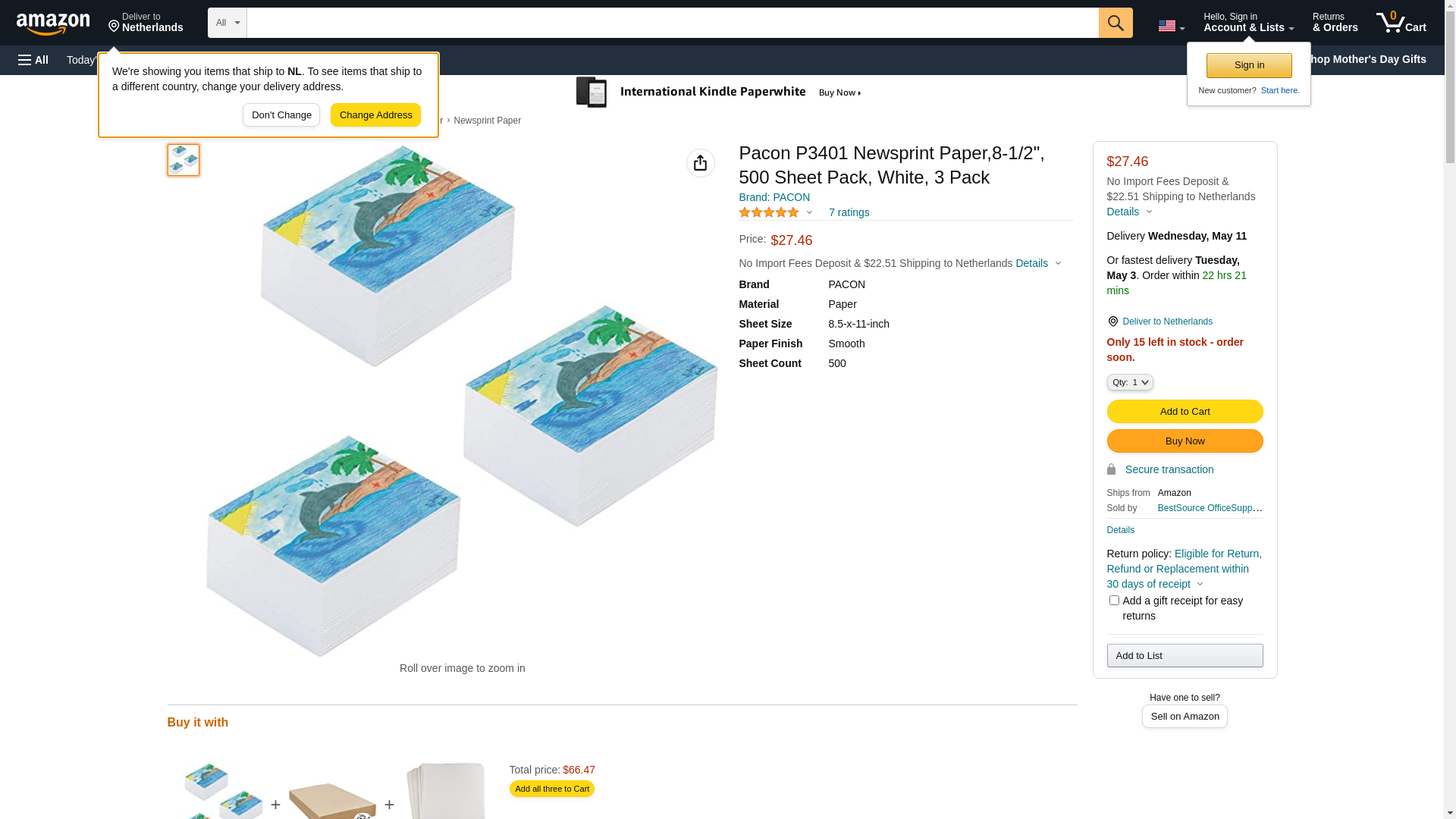This screenshot has height=819, width=1456.
Task: Click the Buy Now button
Action: [1184, 441]
